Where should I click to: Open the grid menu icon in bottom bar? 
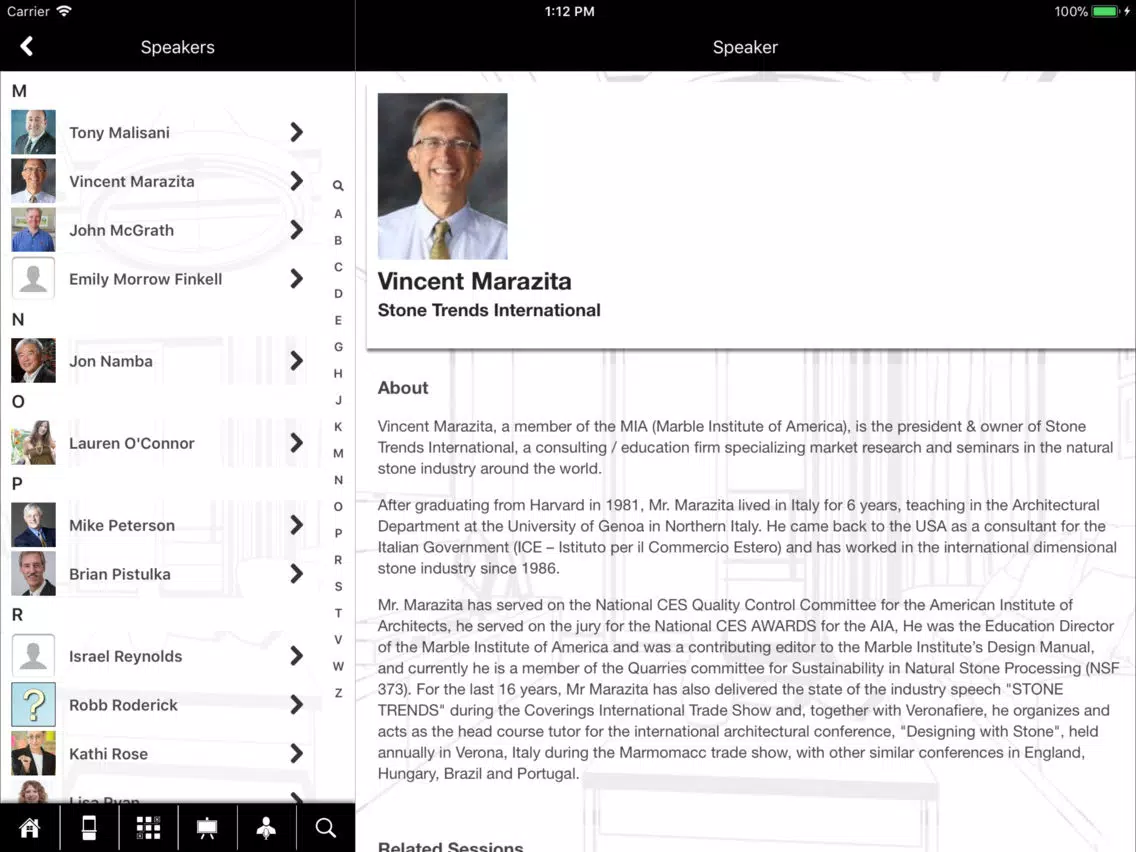tap(149, 827)
